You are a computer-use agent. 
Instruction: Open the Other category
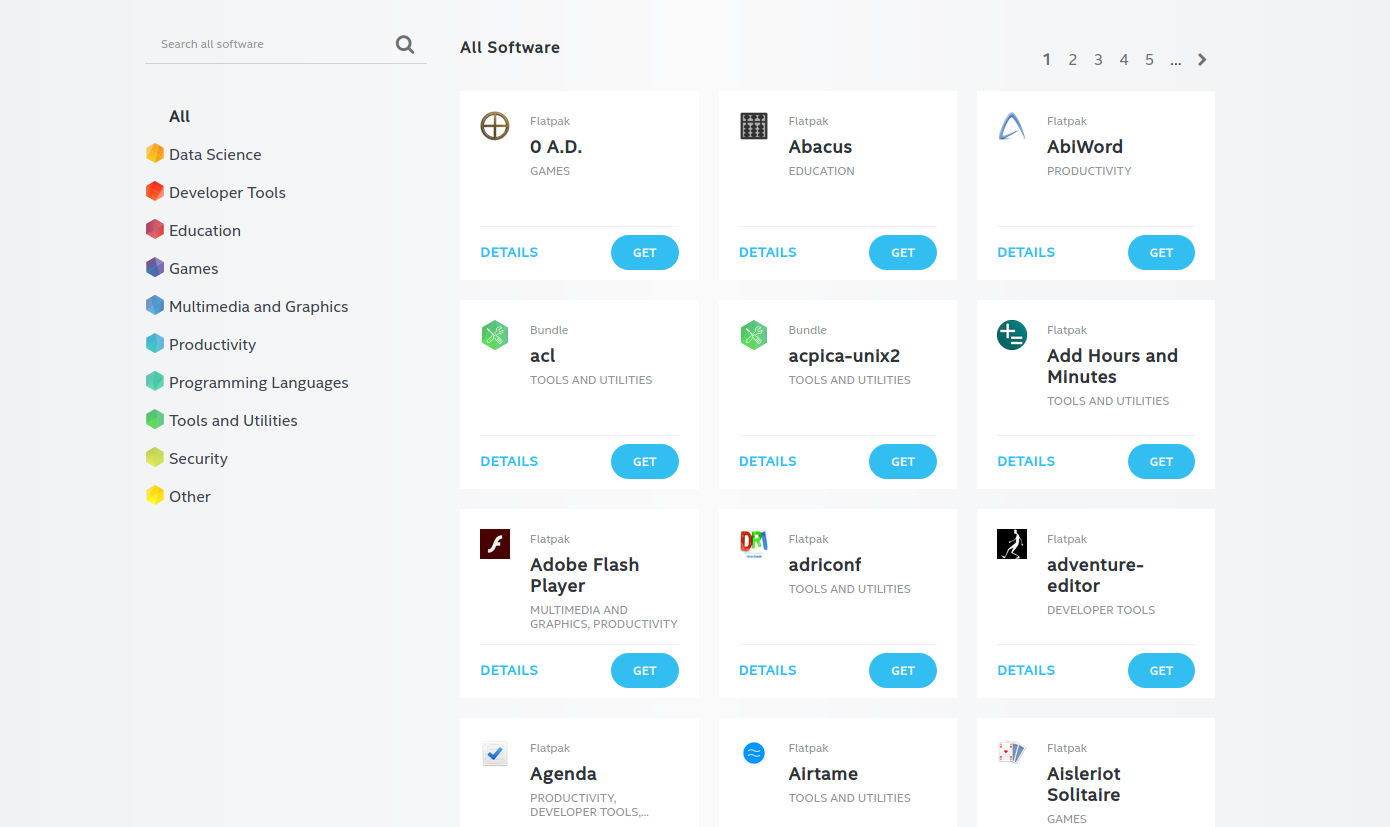[x=189, y=497]
